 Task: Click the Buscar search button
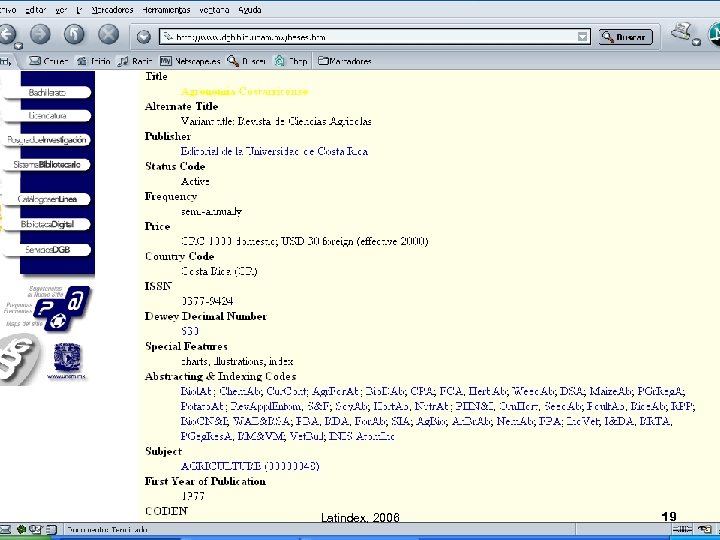(625, 37)
